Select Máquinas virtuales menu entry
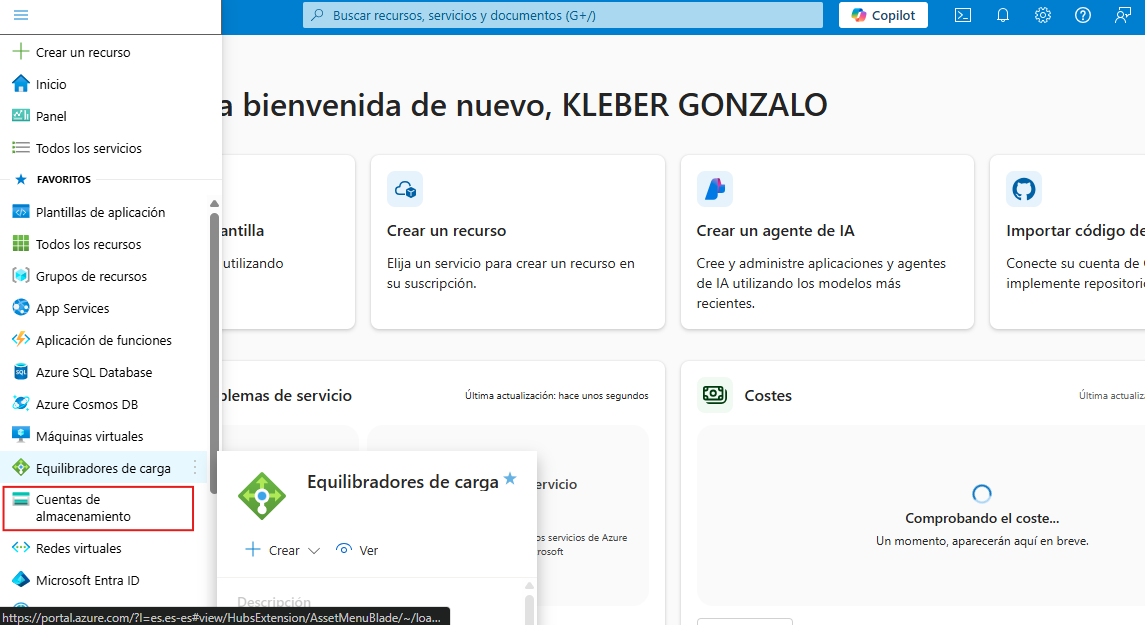The height and width of the screenshot is (625, 1145). pos(90,436)
